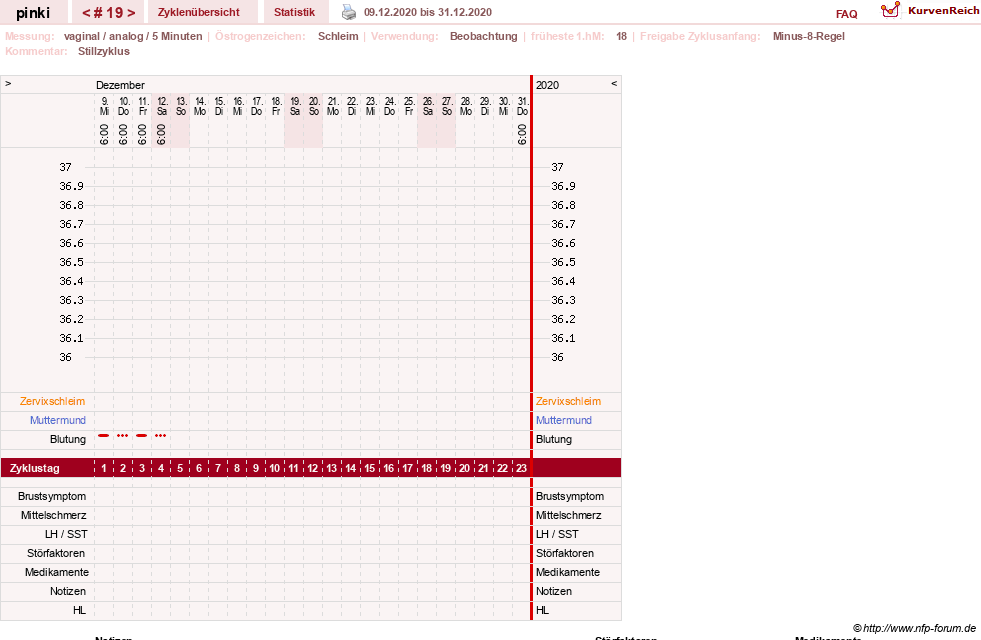Click the Minus-8-Regel value

(x=808, y=36)
